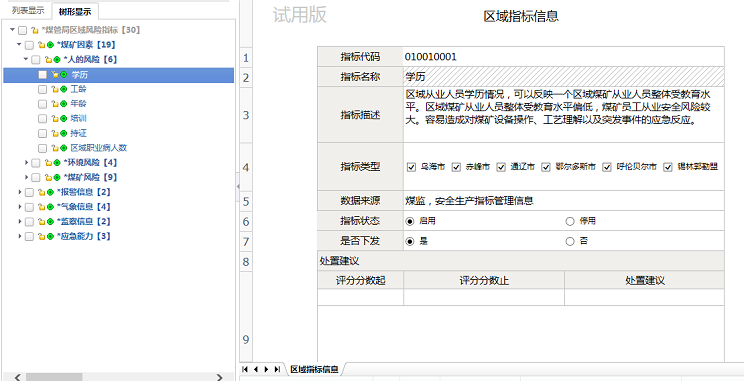The height and width of the screenshot is (381, 744).
Task: Go to next sheet navigation arrow
Action: coord(266,369)
